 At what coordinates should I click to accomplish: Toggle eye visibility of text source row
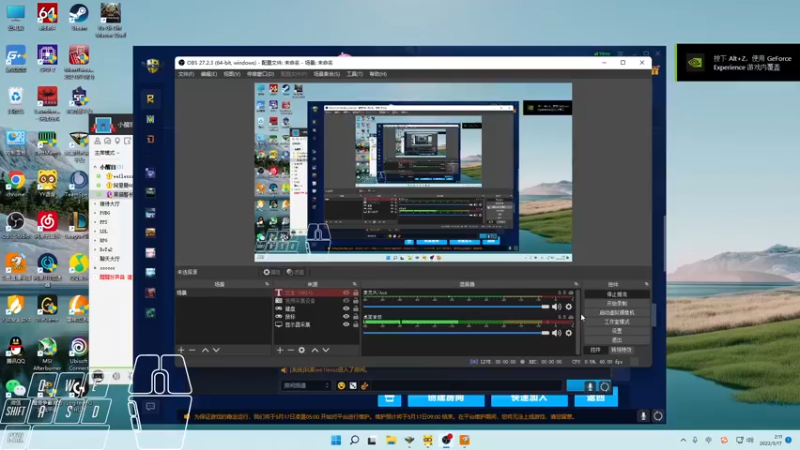[x=346, y=293]
